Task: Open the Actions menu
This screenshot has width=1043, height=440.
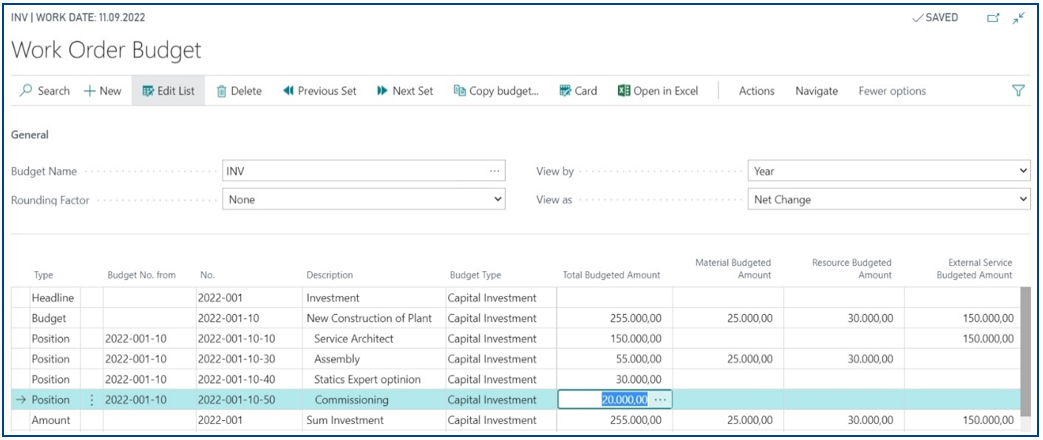Action: (x=756, y=91)
